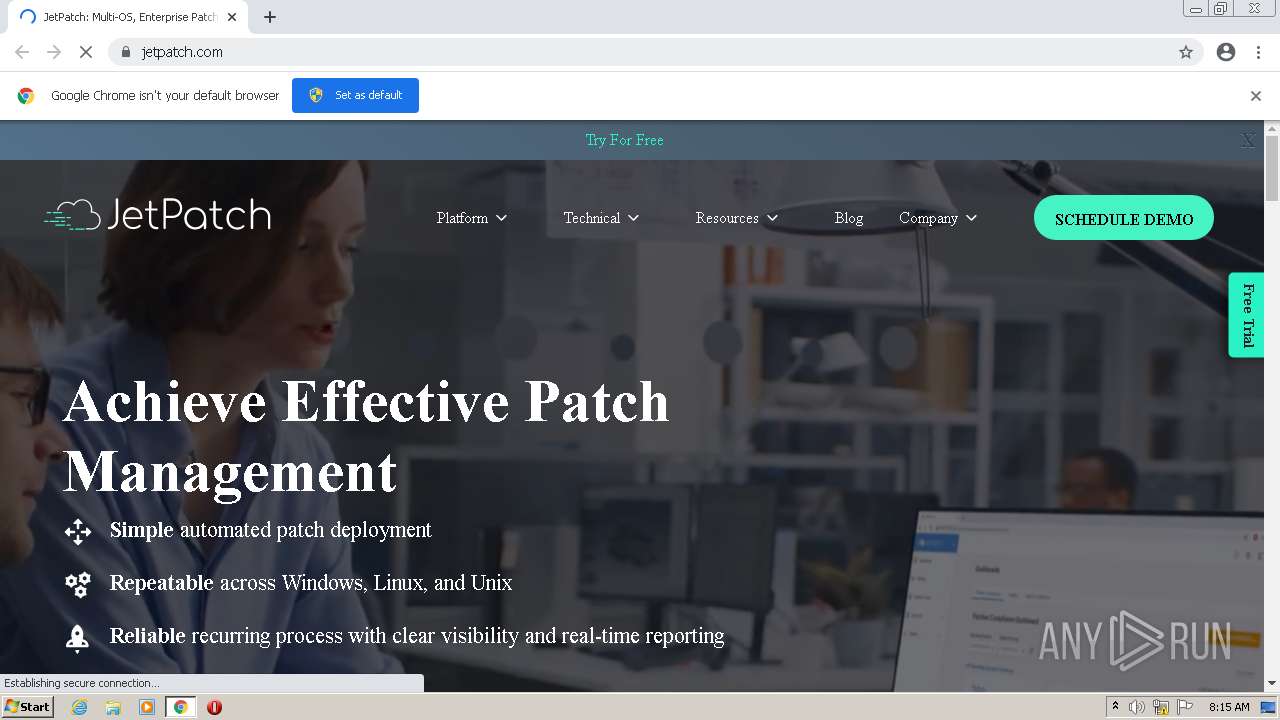Screen dimensions: 1280x720
Task: Click the vertical scrollbar thumb
Action: pos(1272,167)
